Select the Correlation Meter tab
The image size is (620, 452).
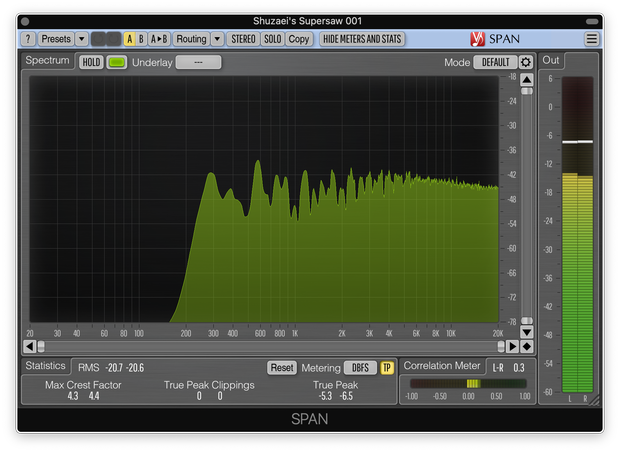tap(442, 366)
